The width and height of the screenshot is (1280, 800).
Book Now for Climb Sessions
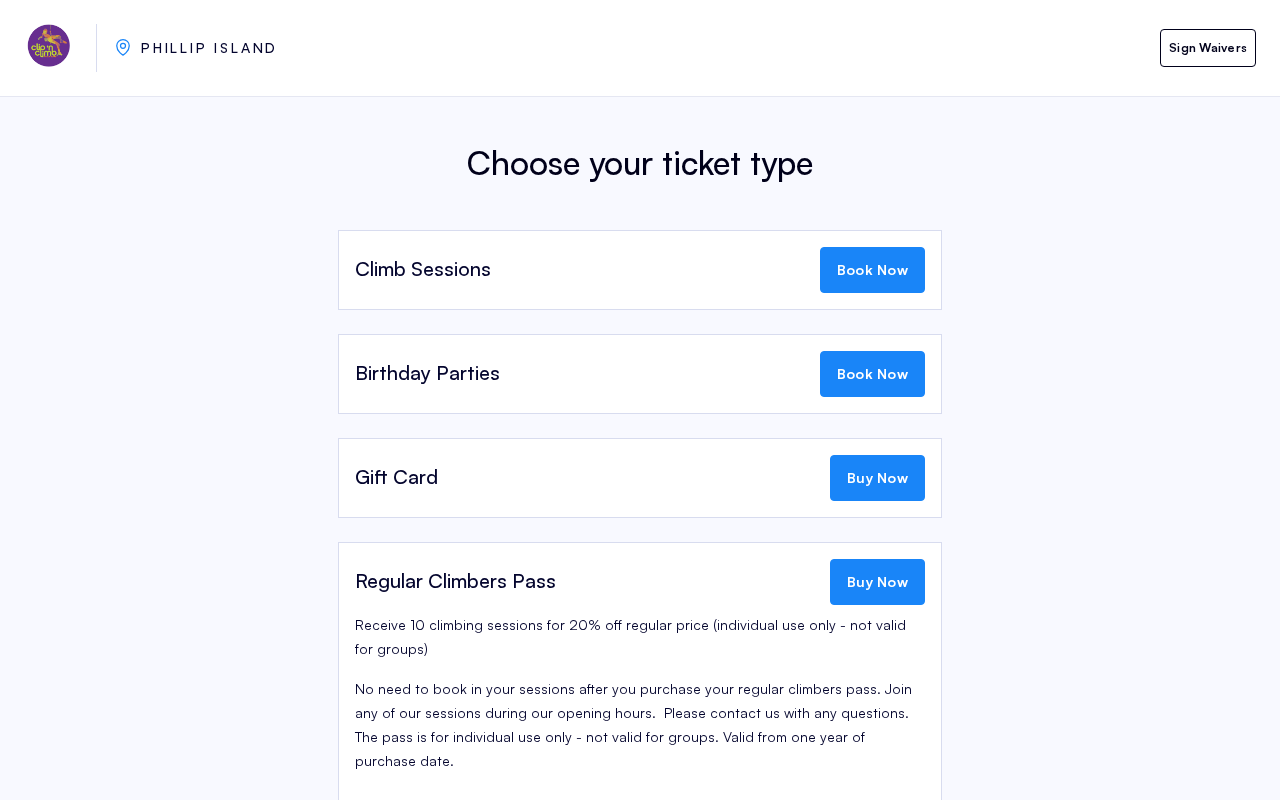(x=872, y=270)
